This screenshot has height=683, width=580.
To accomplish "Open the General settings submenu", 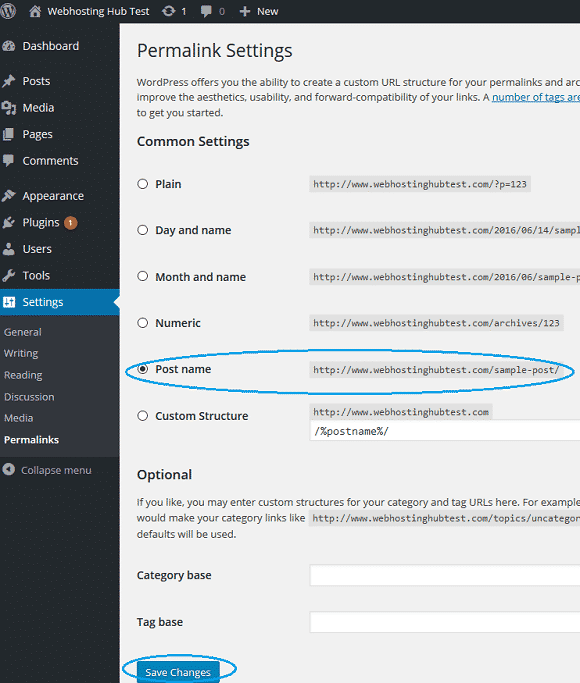I will tap(23, 332).
